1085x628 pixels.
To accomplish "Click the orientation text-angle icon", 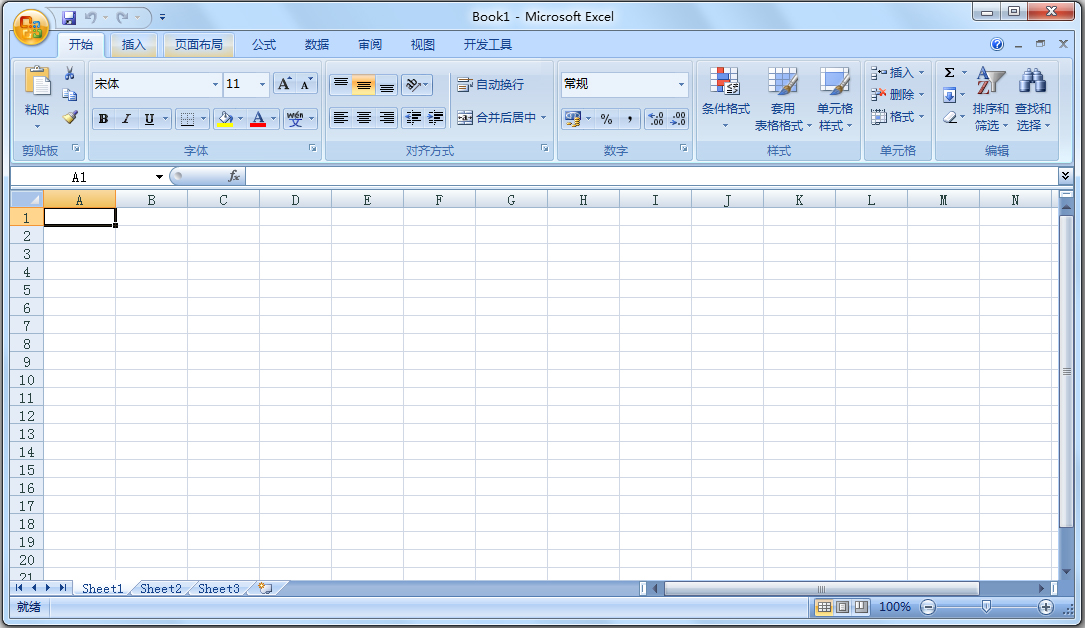I will [x=413, y=84].
